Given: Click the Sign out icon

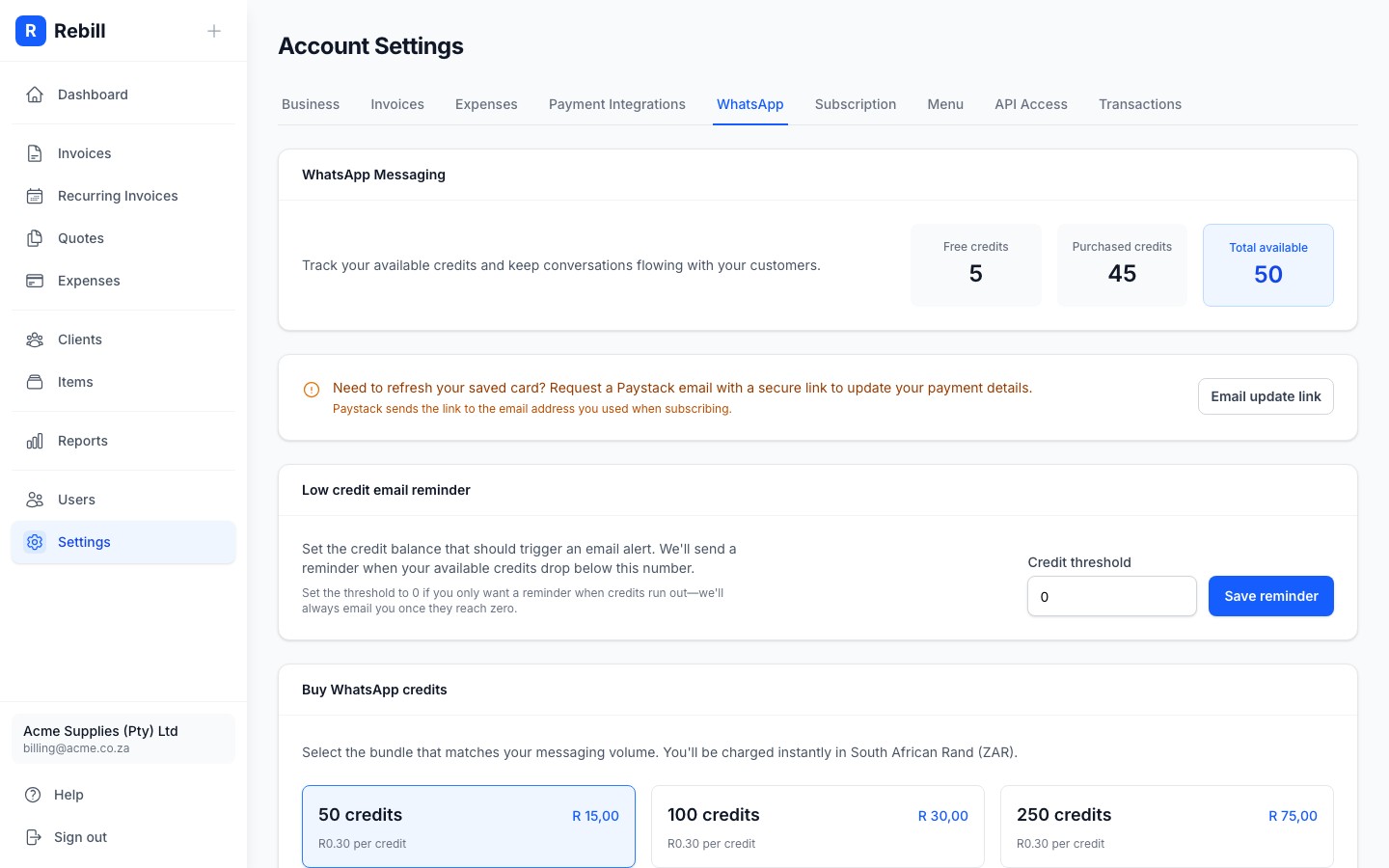Looking at the screenshot, I should [x=33, y=837].
